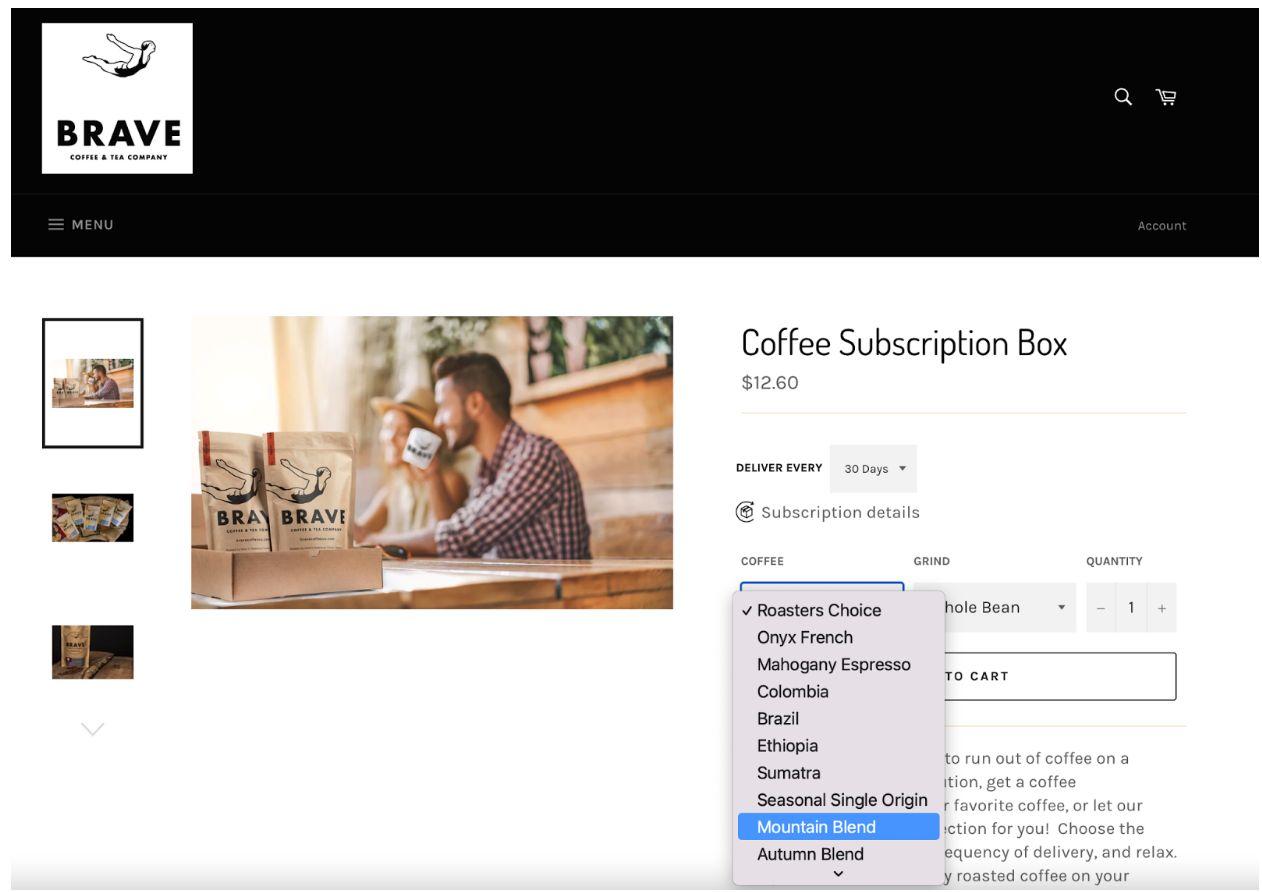The width and height of the screenshot is (1262, 892).
Task: Click the main product photo
Action: [x=432, y=463]
